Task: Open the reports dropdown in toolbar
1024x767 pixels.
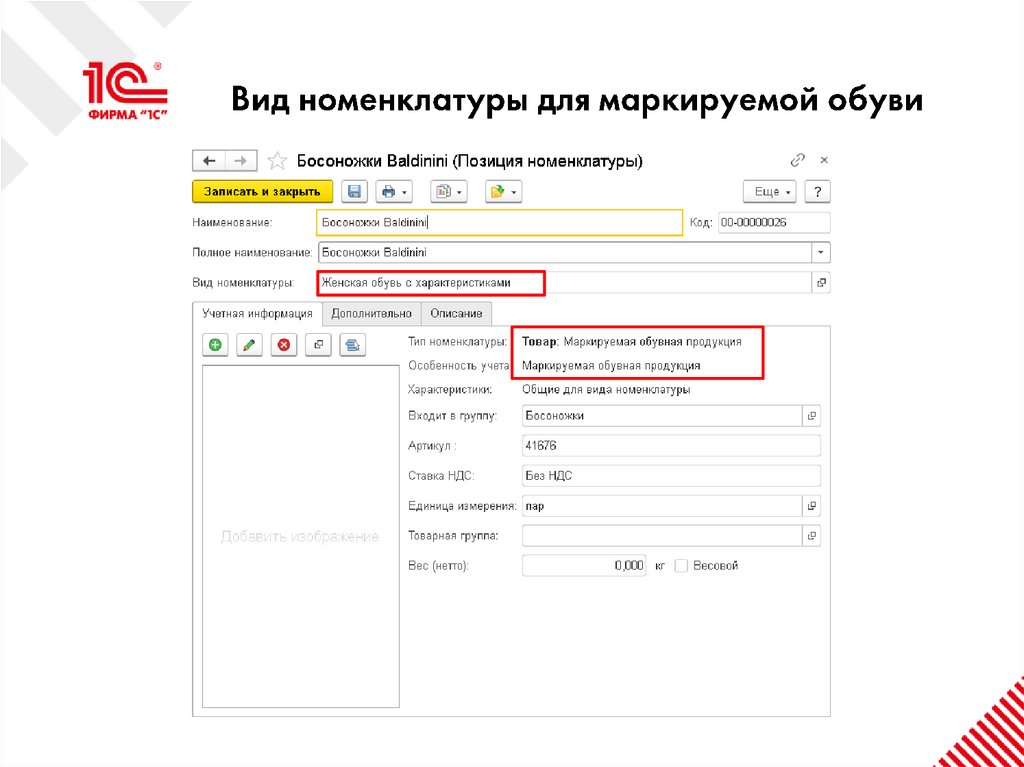Action: tap(448, 192)
